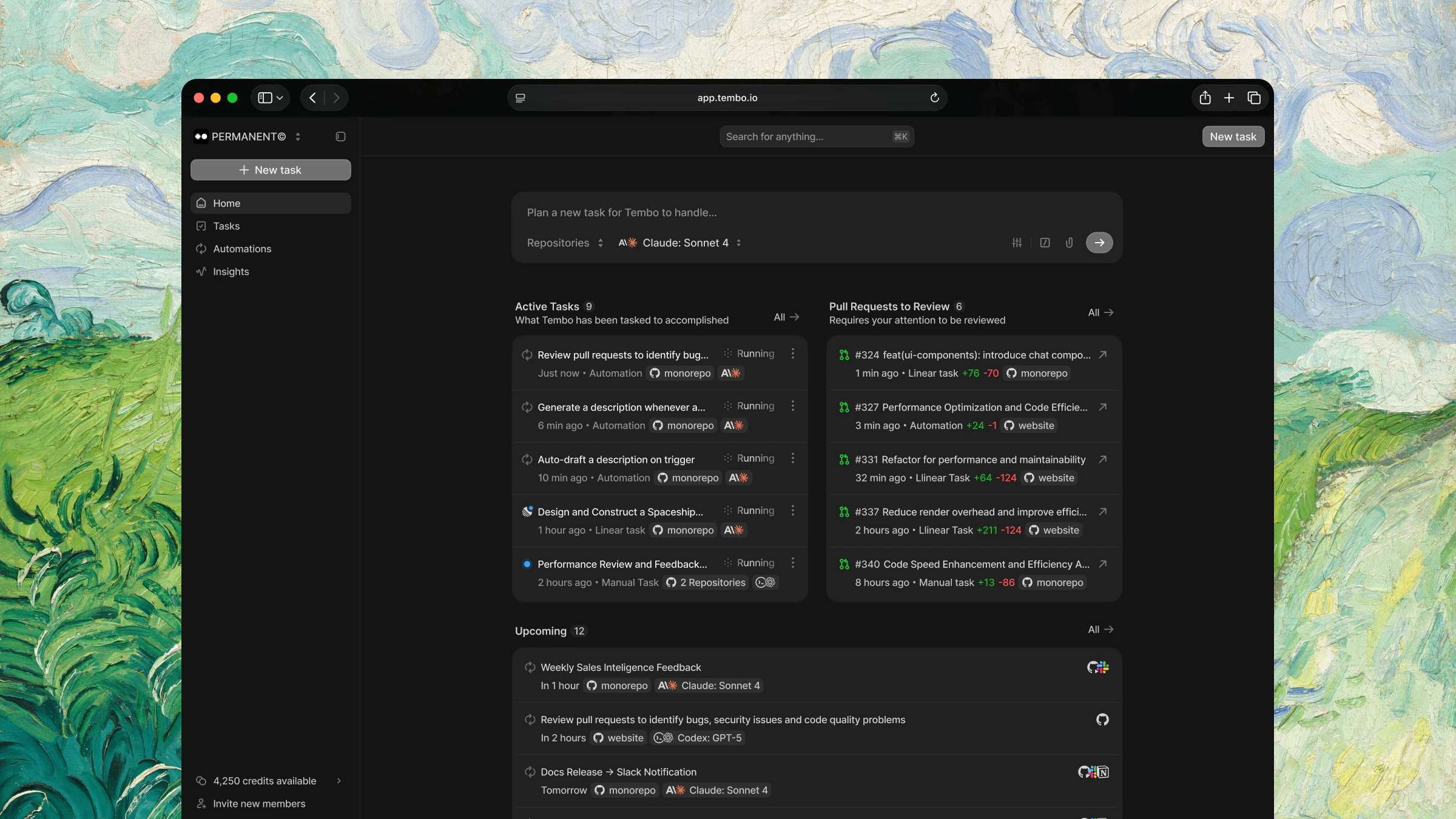View All pull requests to review
1456x819 pixels.
tap(1100, 312)
